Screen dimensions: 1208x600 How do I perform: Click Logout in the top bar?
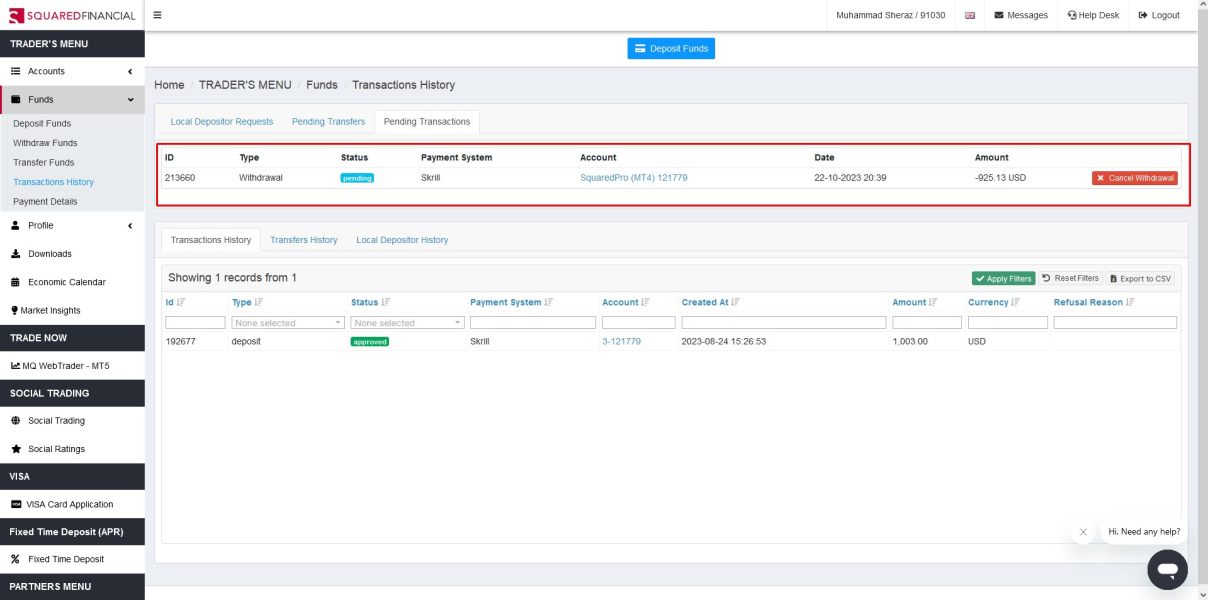click(1159, 15)
